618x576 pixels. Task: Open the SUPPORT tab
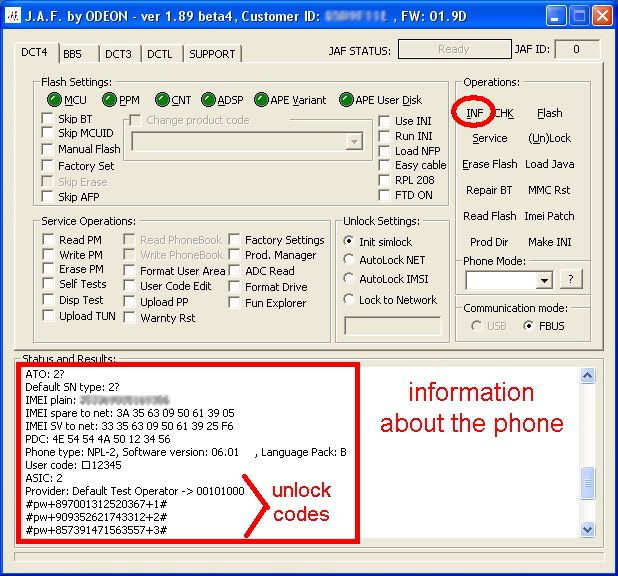(212, 54)
